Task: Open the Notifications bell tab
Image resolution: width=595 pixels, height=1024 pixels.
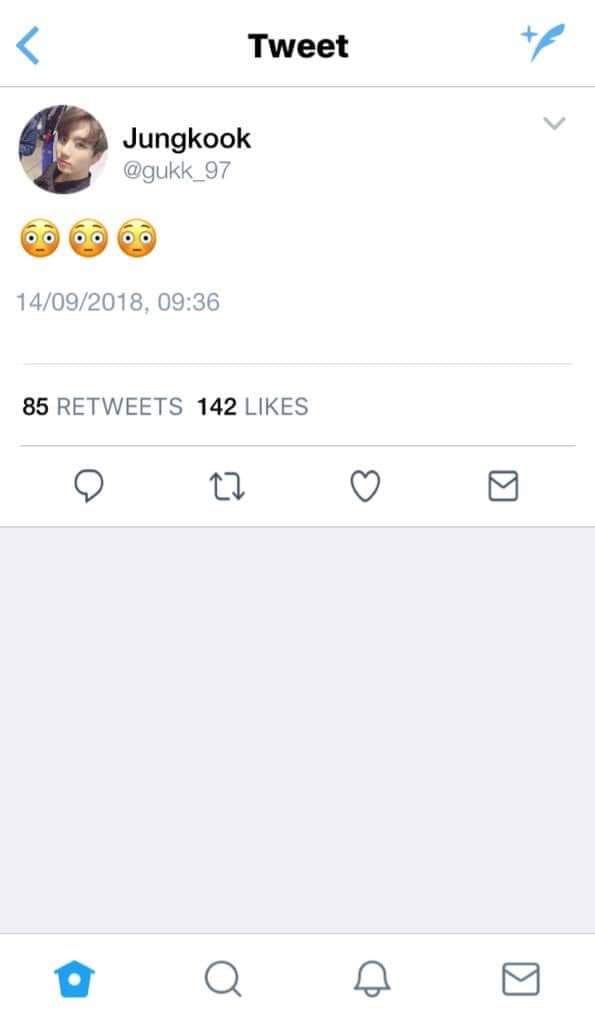Action: [x=372, y=979]
